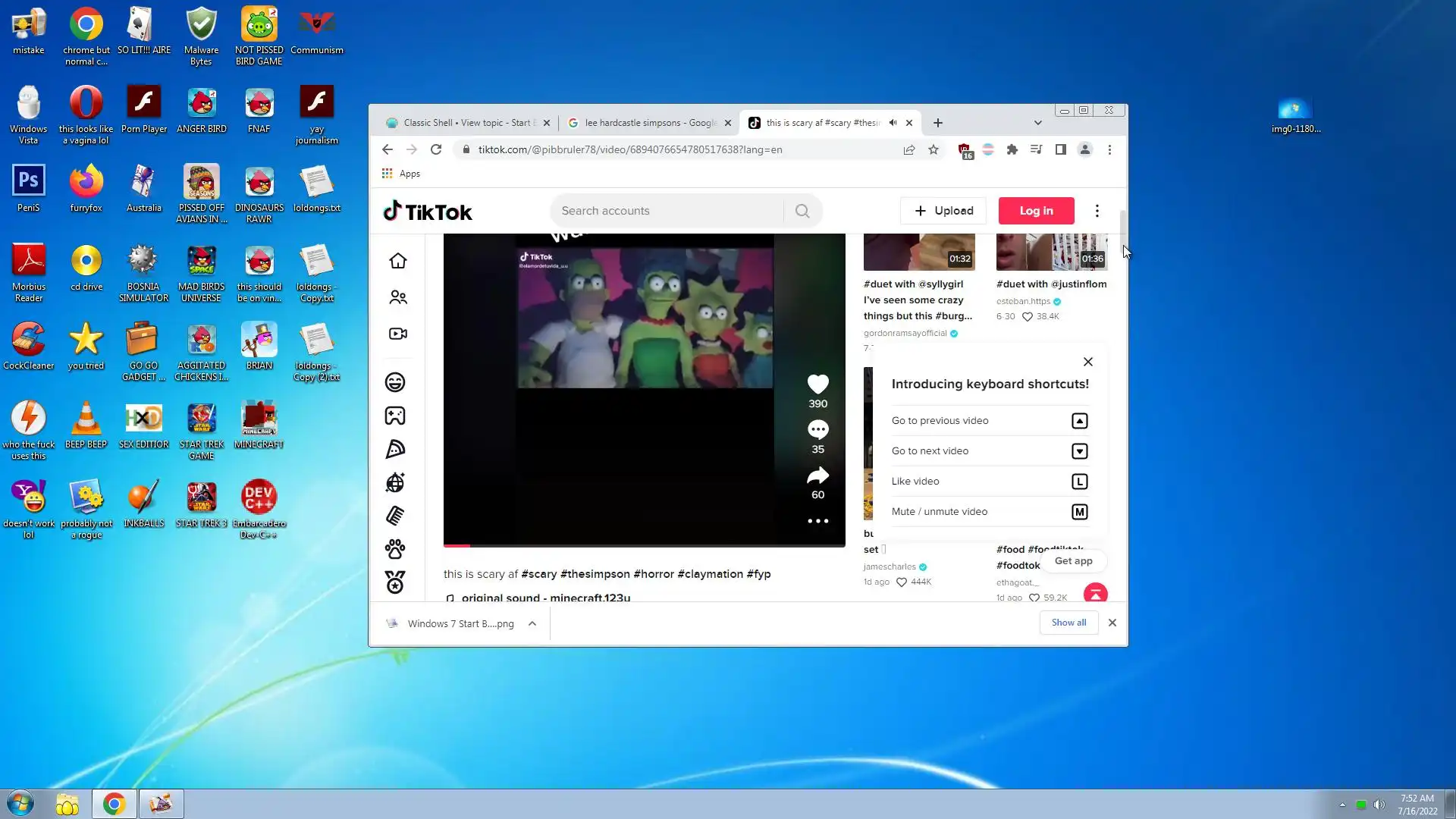Click the red Log in button

(x=1036, y=211)
